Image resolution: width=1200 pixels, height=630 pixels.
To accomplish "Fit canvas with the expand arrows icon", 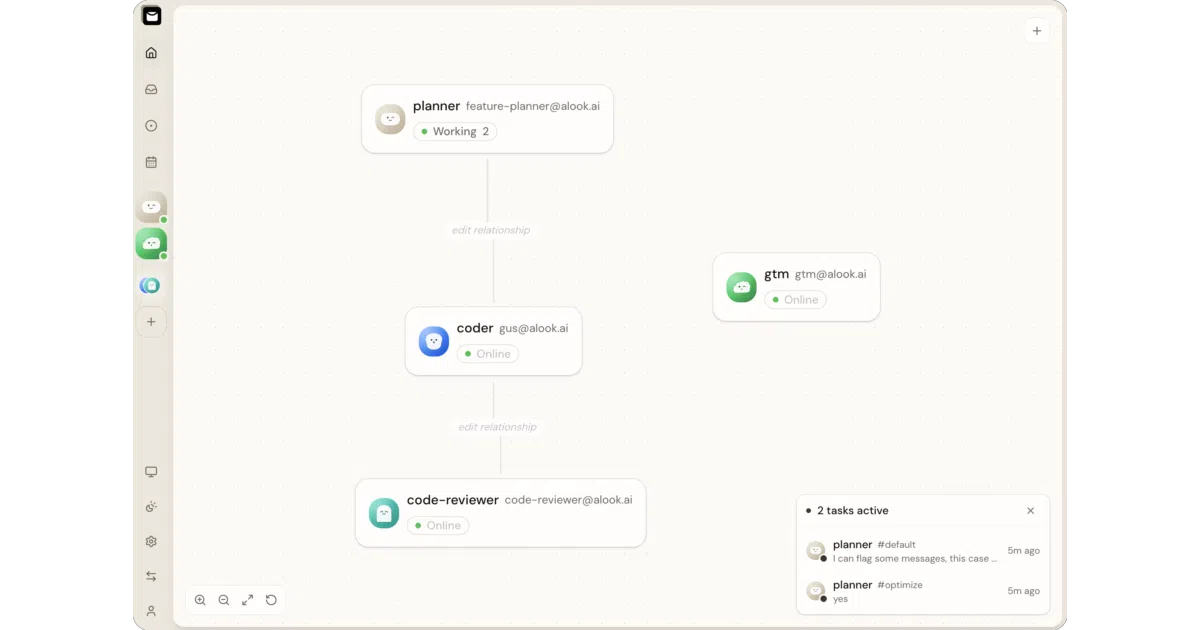I will tap(247, 600).
